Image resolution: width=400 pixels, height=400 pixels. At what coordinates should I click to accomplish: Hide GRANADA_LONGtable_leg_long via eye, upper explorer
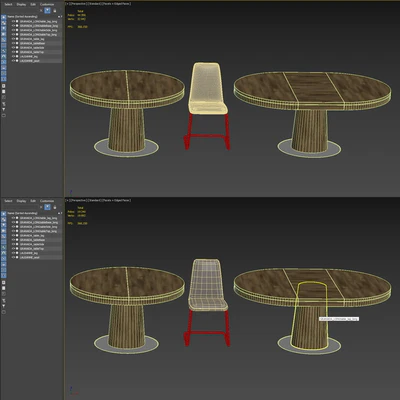[x=13, y=21]
